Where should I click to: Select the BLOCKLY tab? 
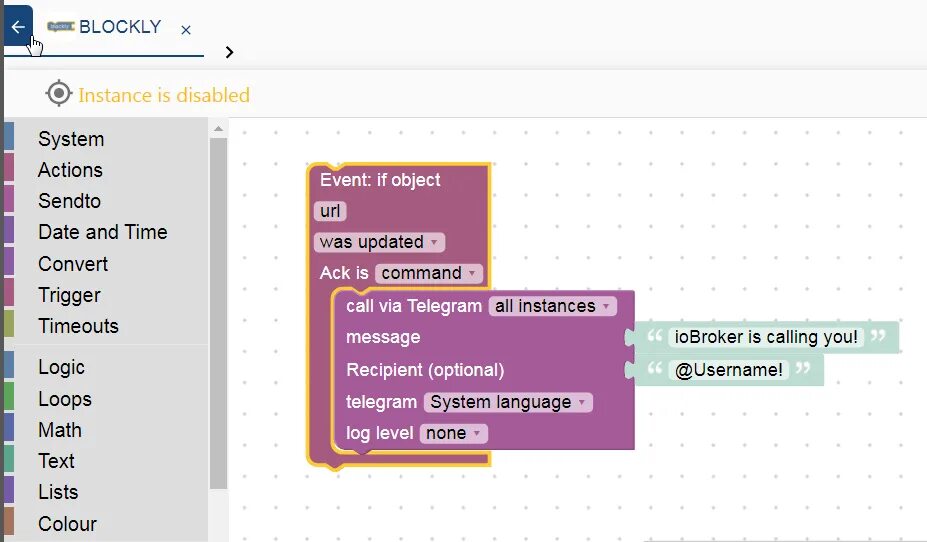(105, 27)
